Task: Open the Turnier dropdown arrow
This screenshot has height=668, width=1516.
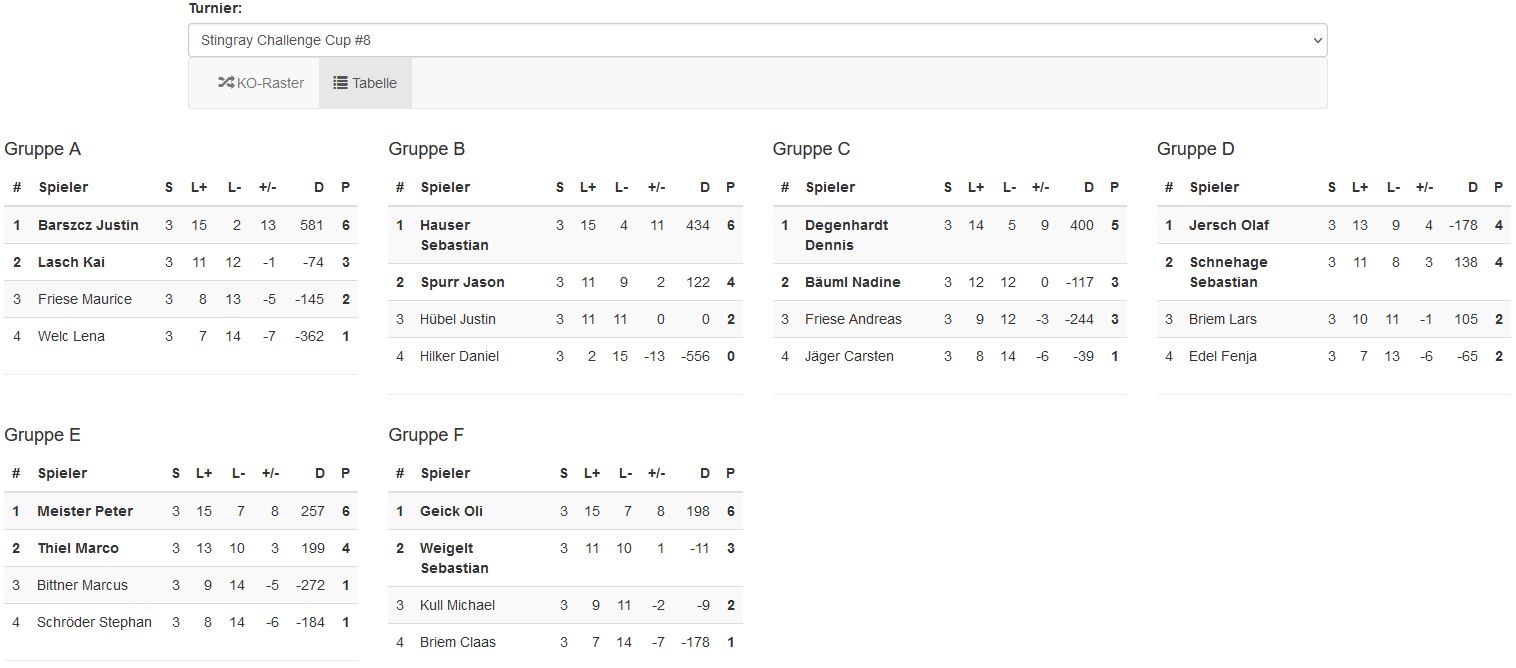Action: (x=1316, y=40)
